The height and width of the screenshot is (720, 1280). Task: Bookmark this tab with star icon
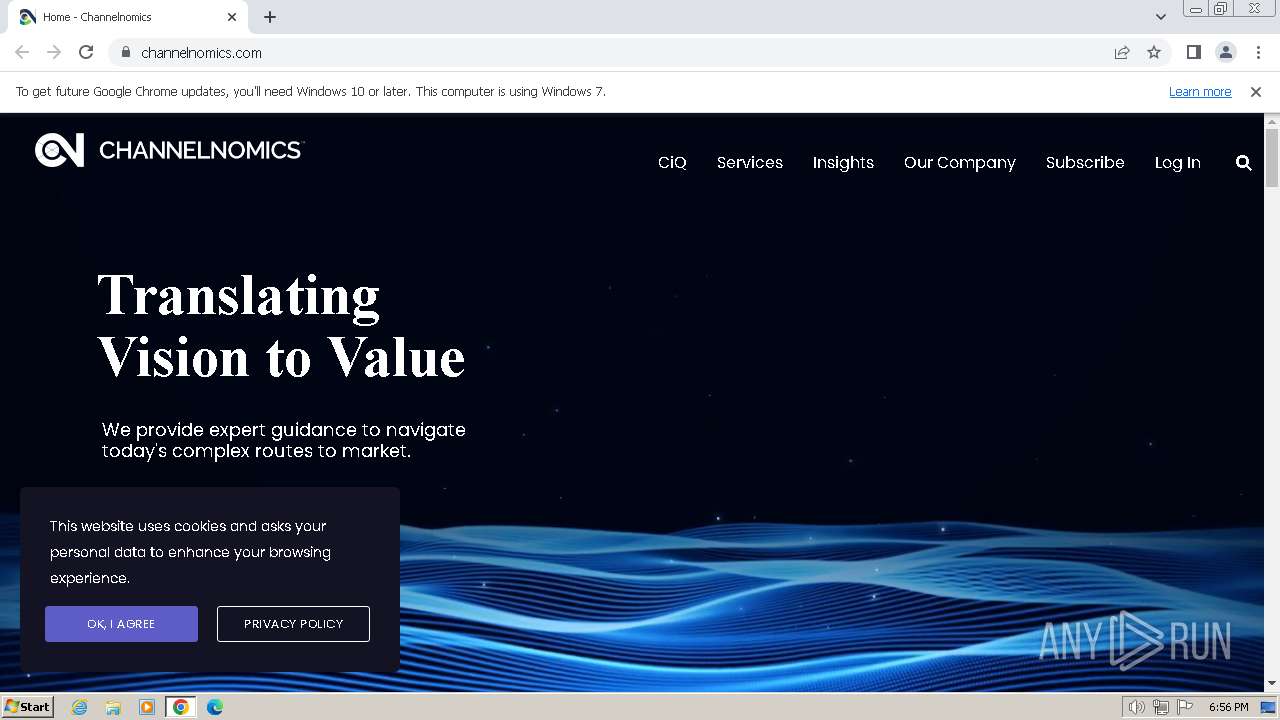(1154, 52)
